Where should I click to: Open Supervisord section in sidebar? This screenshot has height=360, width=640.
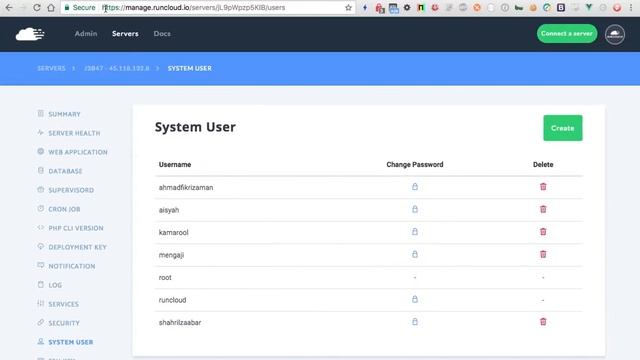pos(71,190)
